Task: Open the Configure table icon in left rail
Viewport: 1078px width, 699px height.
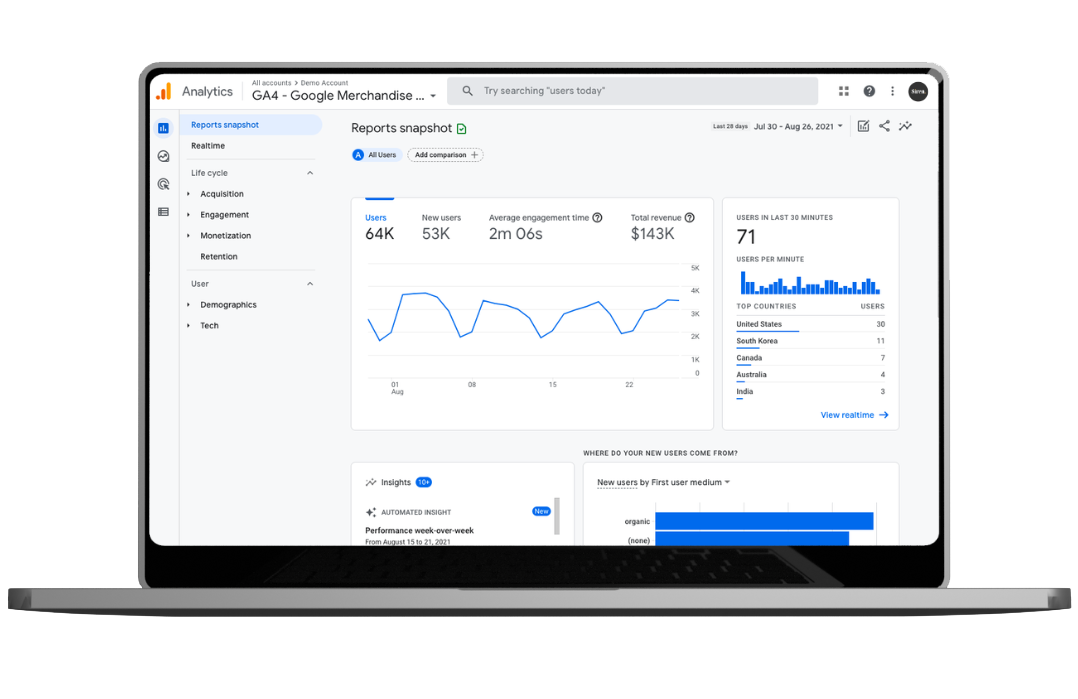Action: [163, 212]
